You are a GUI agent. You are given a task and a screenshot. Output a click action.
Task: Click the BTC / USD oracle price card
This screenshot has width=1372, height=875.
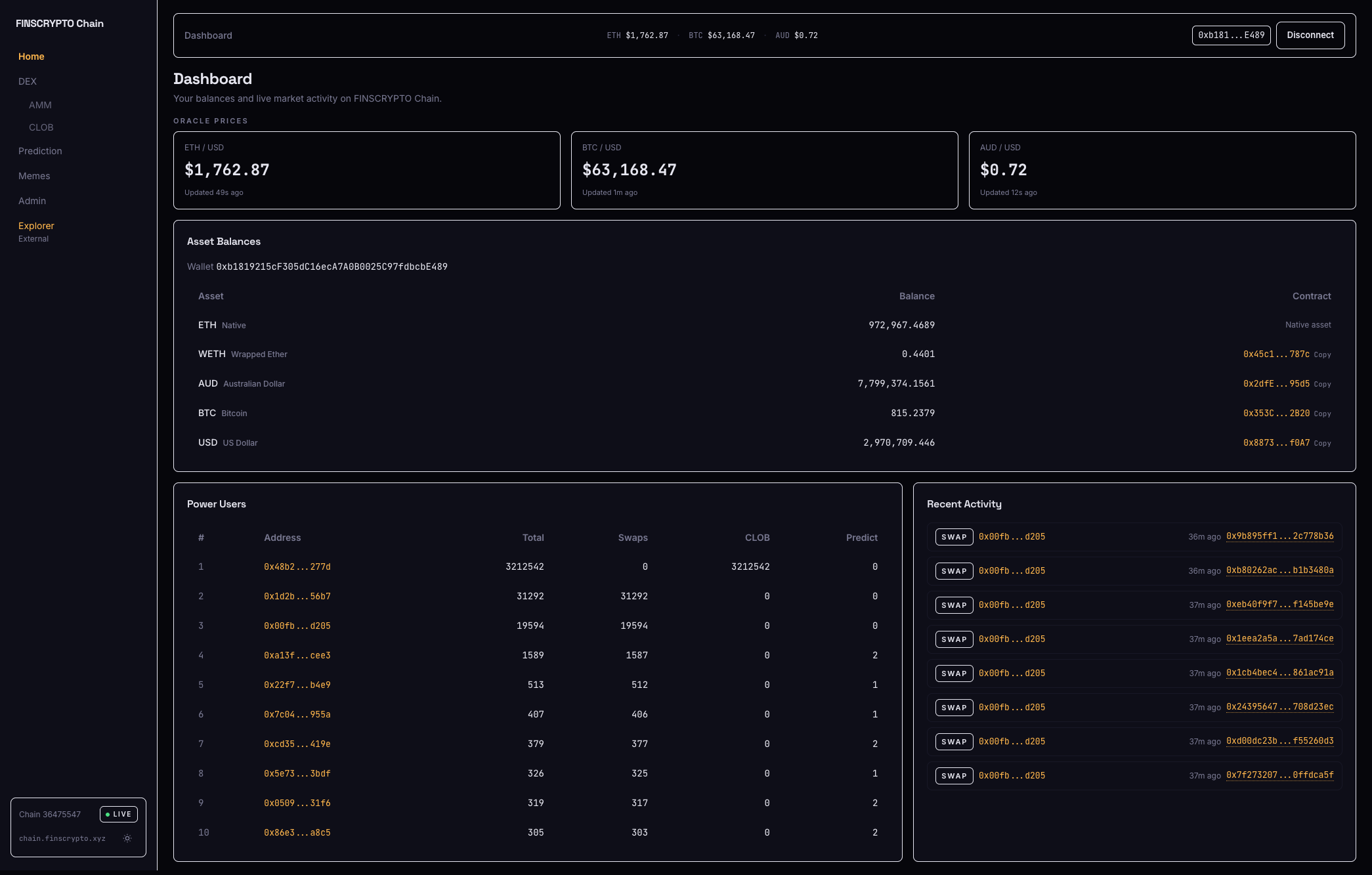click(x=765, y=170)
